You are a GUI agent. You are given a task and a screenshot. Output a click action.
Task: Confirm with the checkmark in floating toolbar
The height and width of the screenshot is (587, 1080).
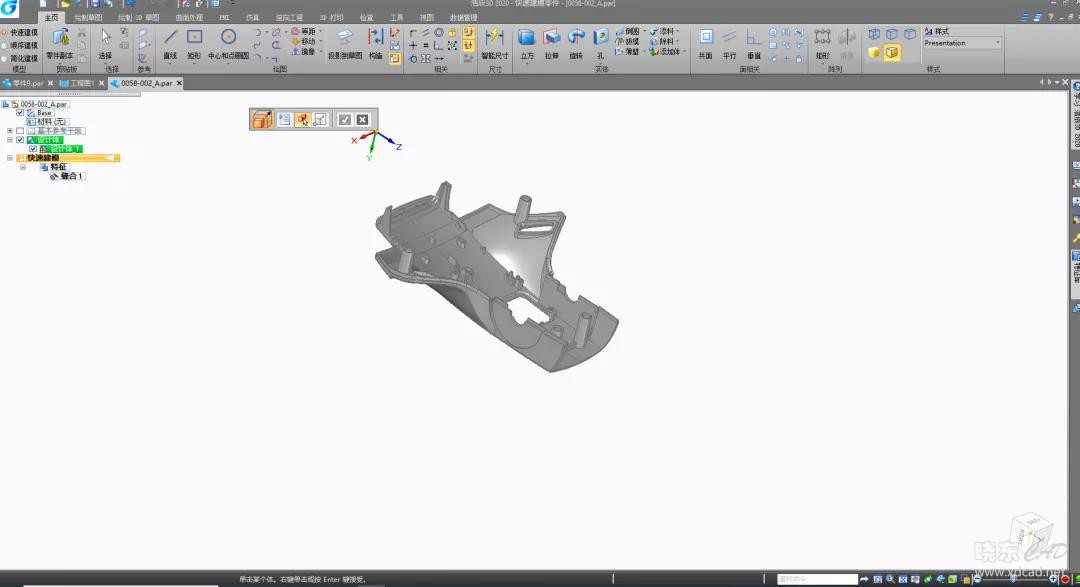click(344, 120)
